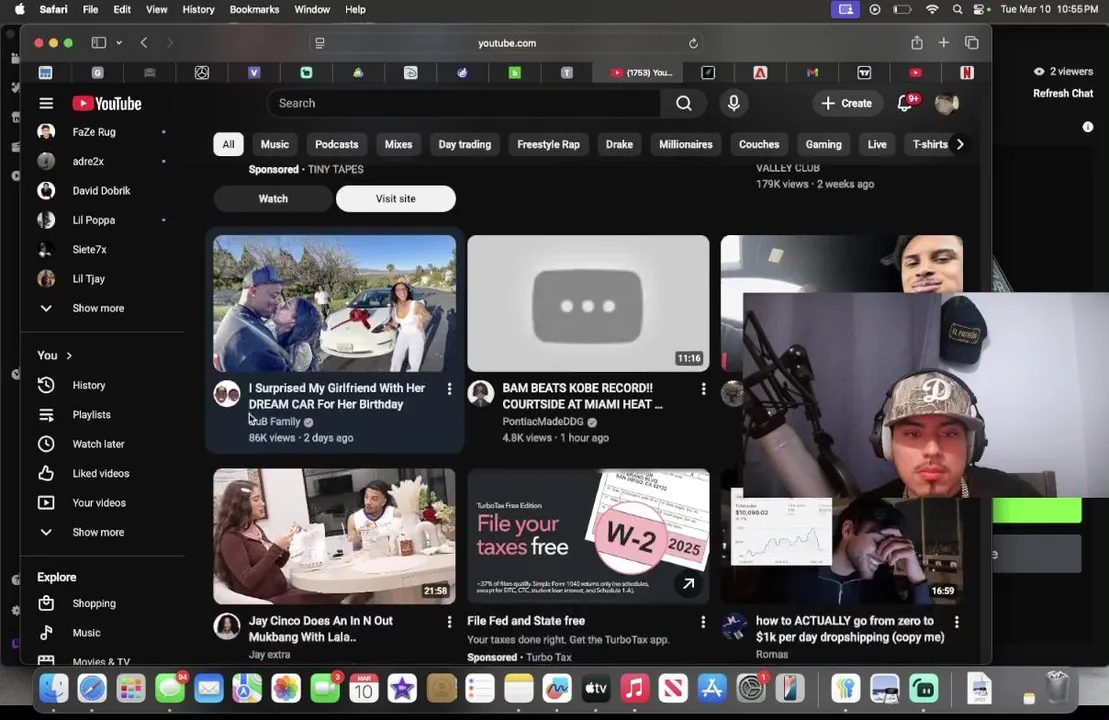Open options for the dropshipping video
This screenshot has height=720, width=1109.
pos(957,622)
